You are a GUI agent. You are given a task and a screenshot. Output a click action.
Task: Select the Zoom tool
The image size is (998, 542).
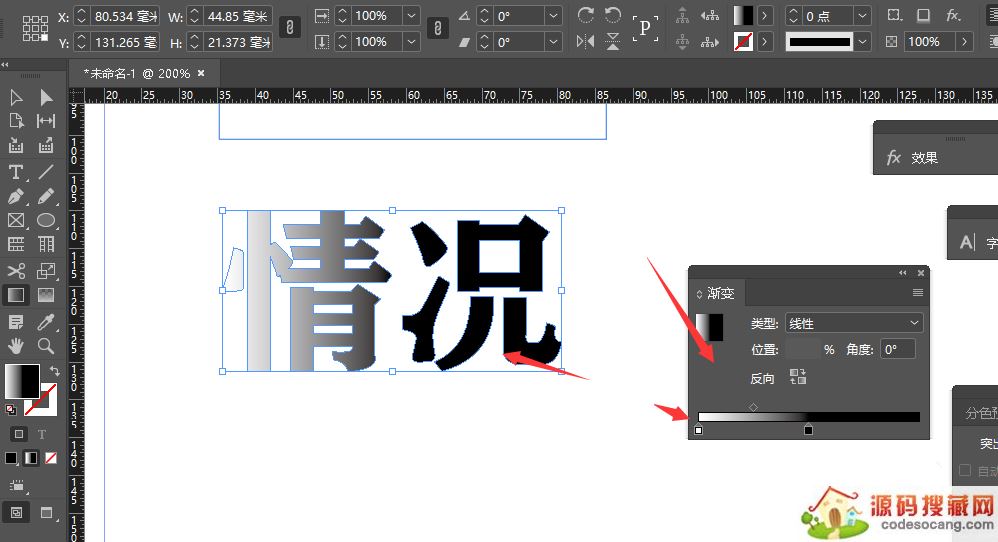[46, 346]
